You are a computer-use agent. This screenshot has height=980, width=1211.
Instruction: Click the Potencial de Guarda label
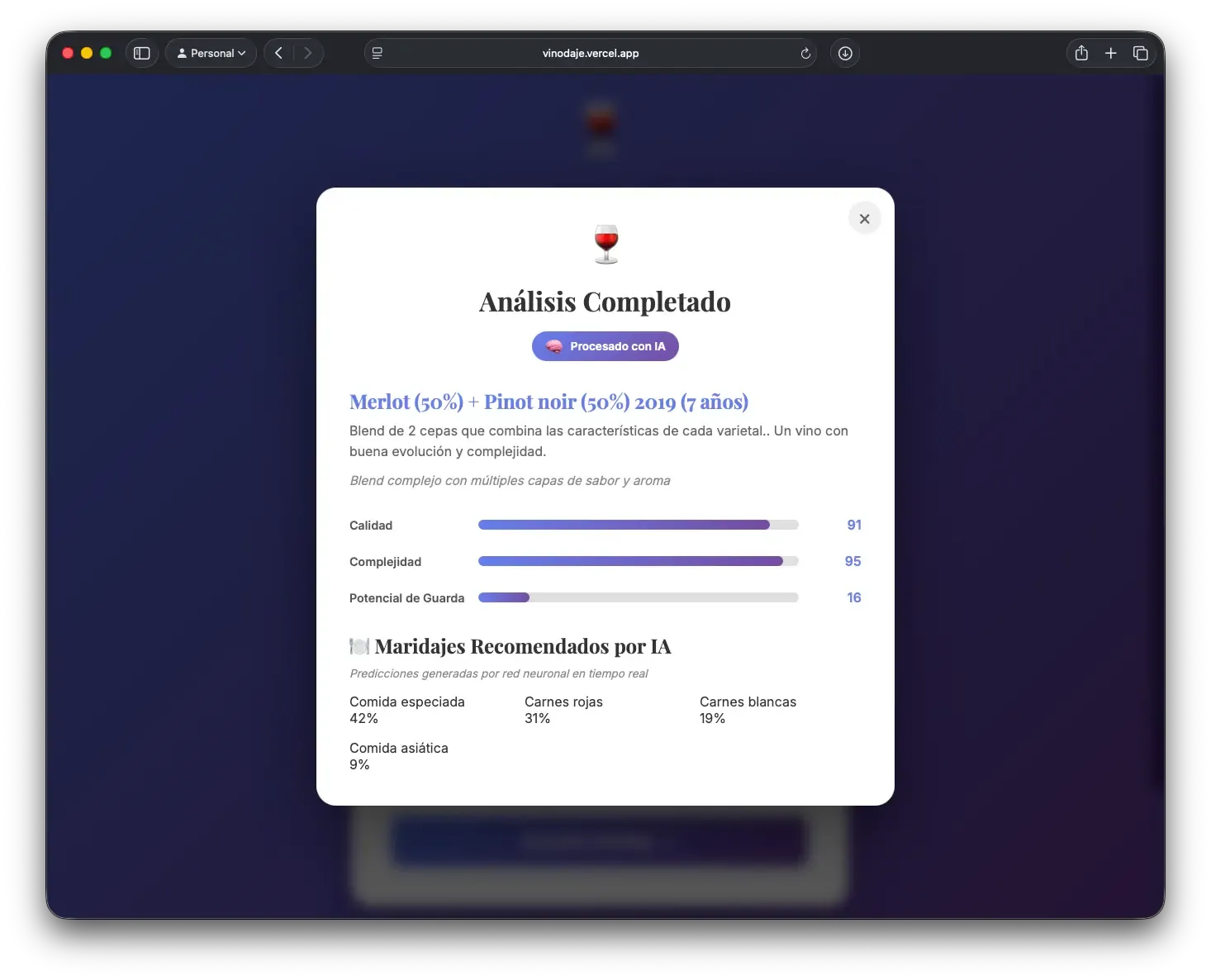click(x=406, y=598)
